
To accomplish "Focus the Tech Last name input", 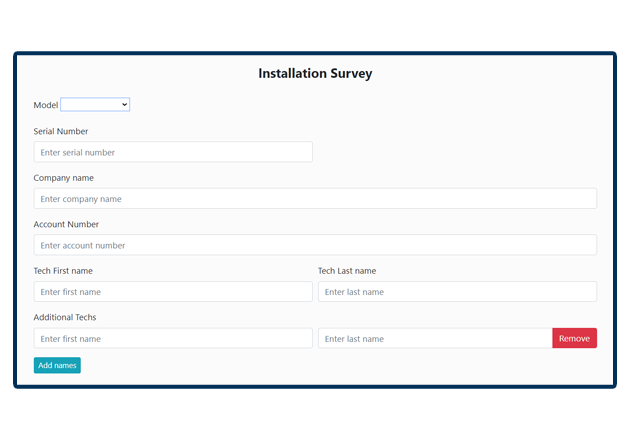I will click(457, 292).
